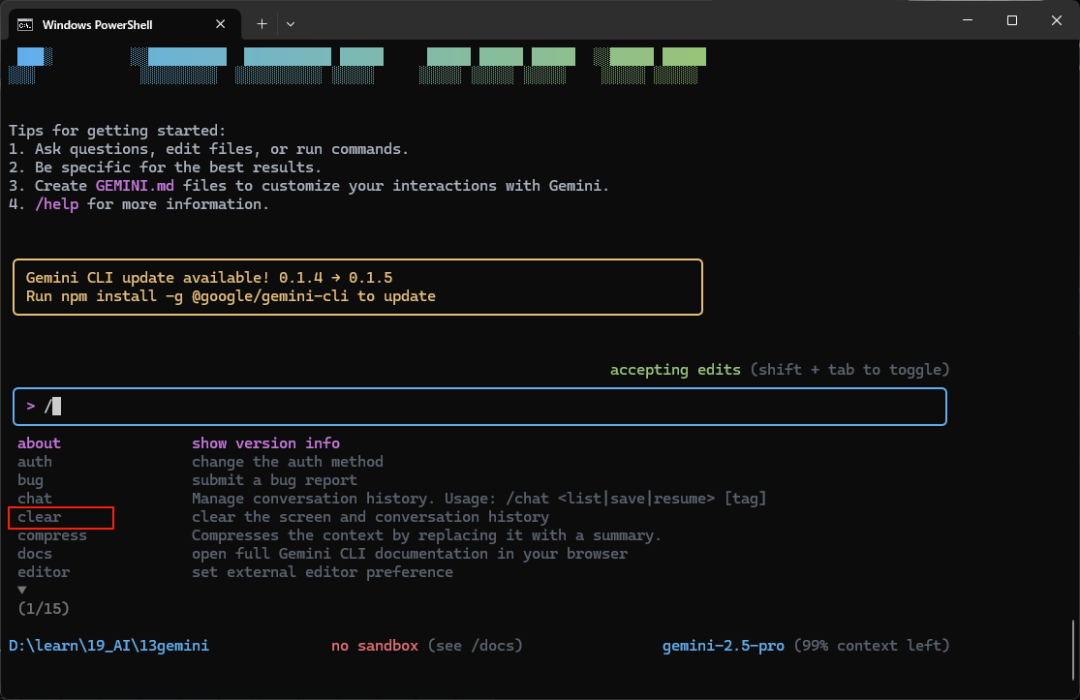Click the terminal cursor in the prompt

pos(55,406)
